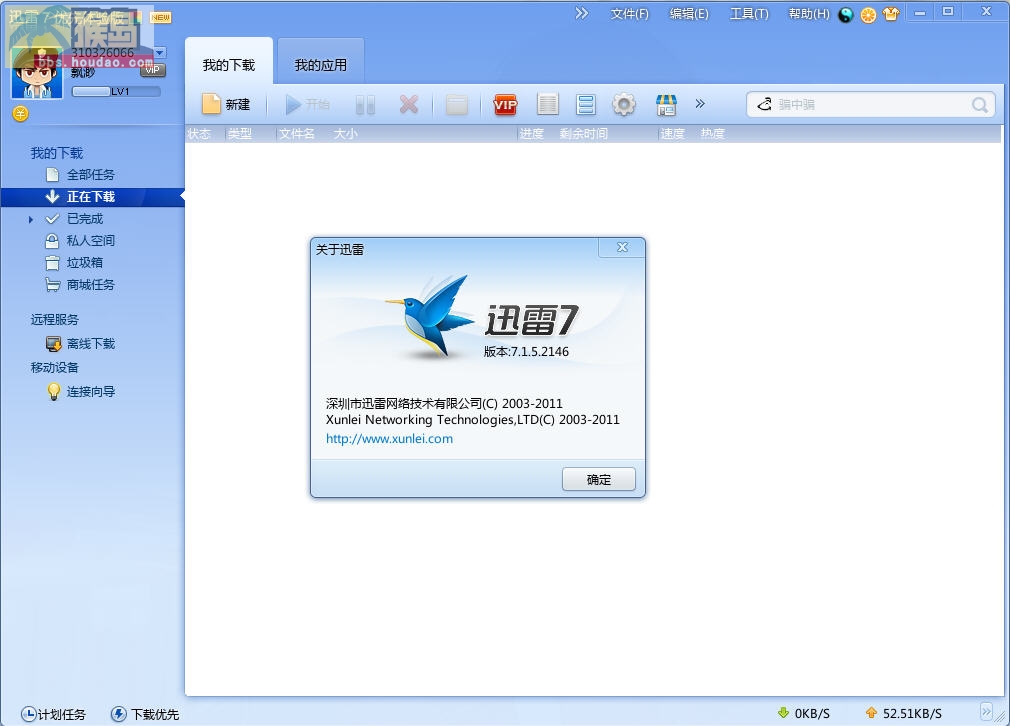The width and height of the screenshot is (1010, 726).
Task: Open 连接向导 under 移动设备
Action: [x=91, y=392]
